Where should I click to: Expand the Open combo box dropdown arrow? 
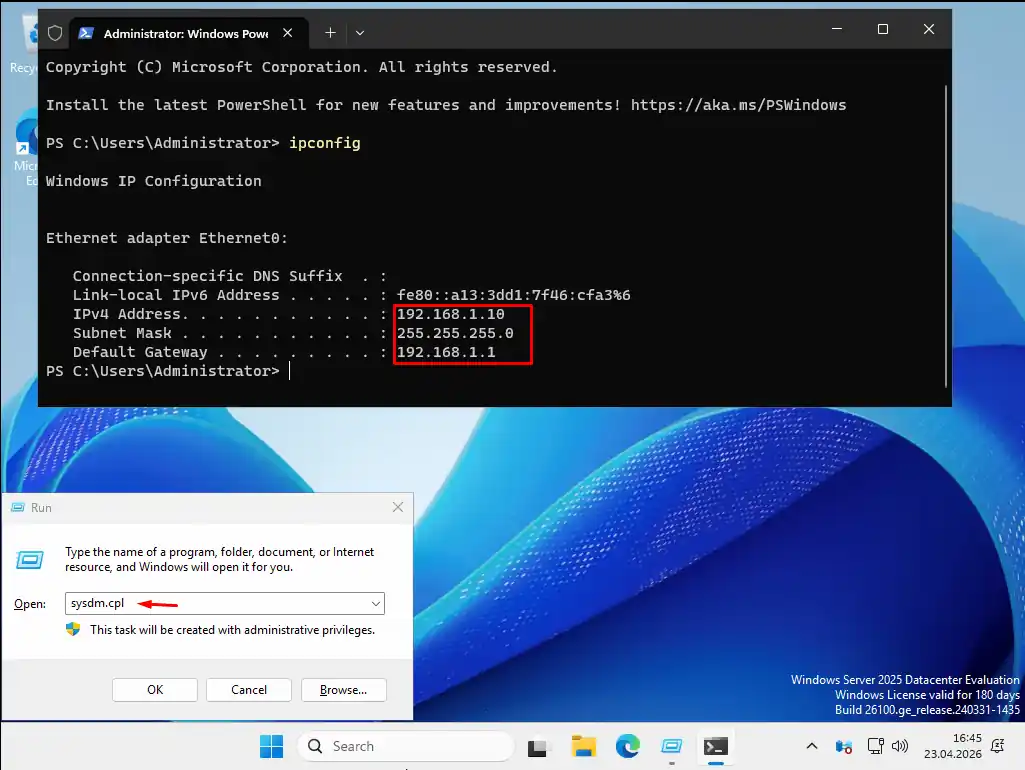(376, 603)
